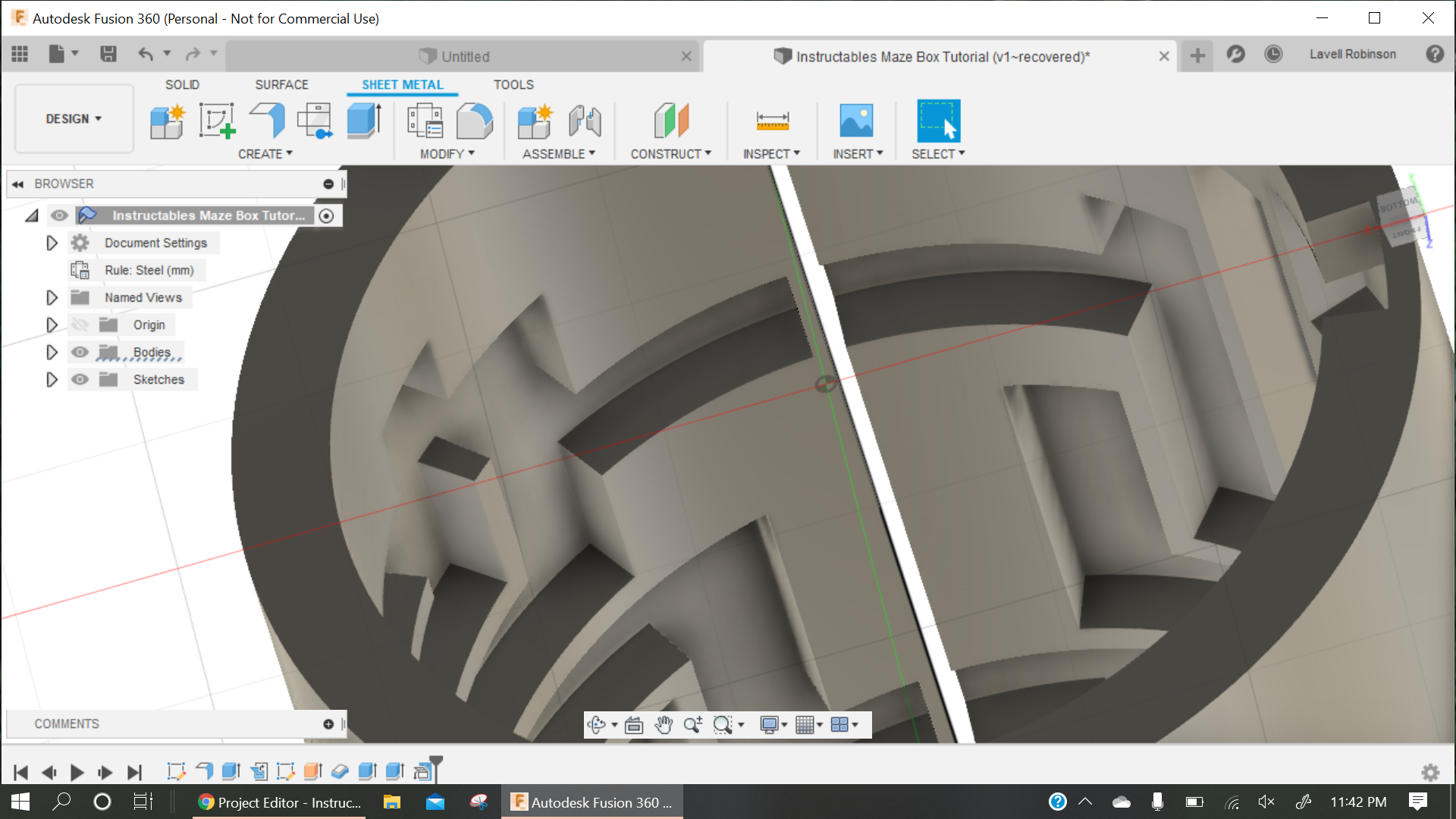The height and width of the screenshot is (819, 1456).
Task: Collapse the root component tree
Action: (x=32, y=216)
